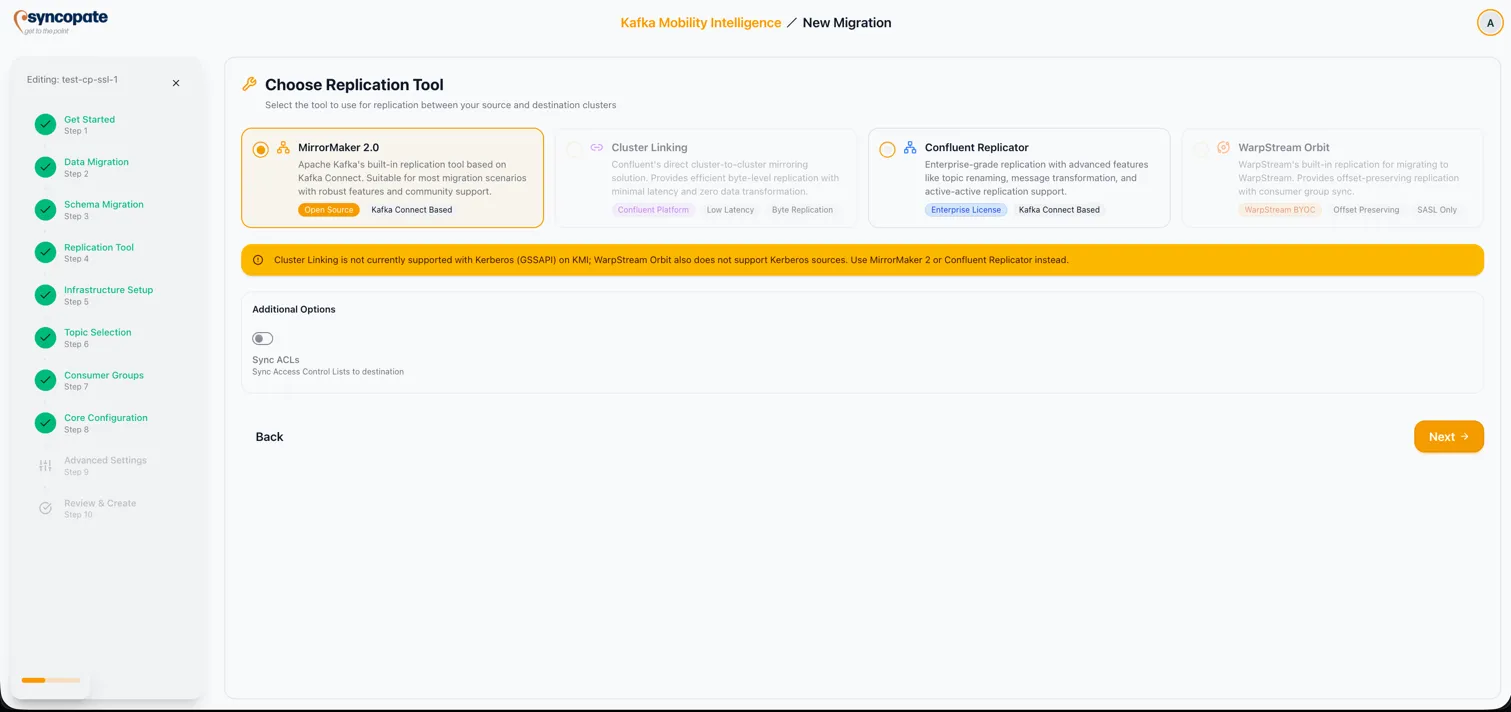Select the disabled Cluster Linking radio button
Viewport: 1511px width, 712px height.
pyautogui.click(x=574, y=149)
